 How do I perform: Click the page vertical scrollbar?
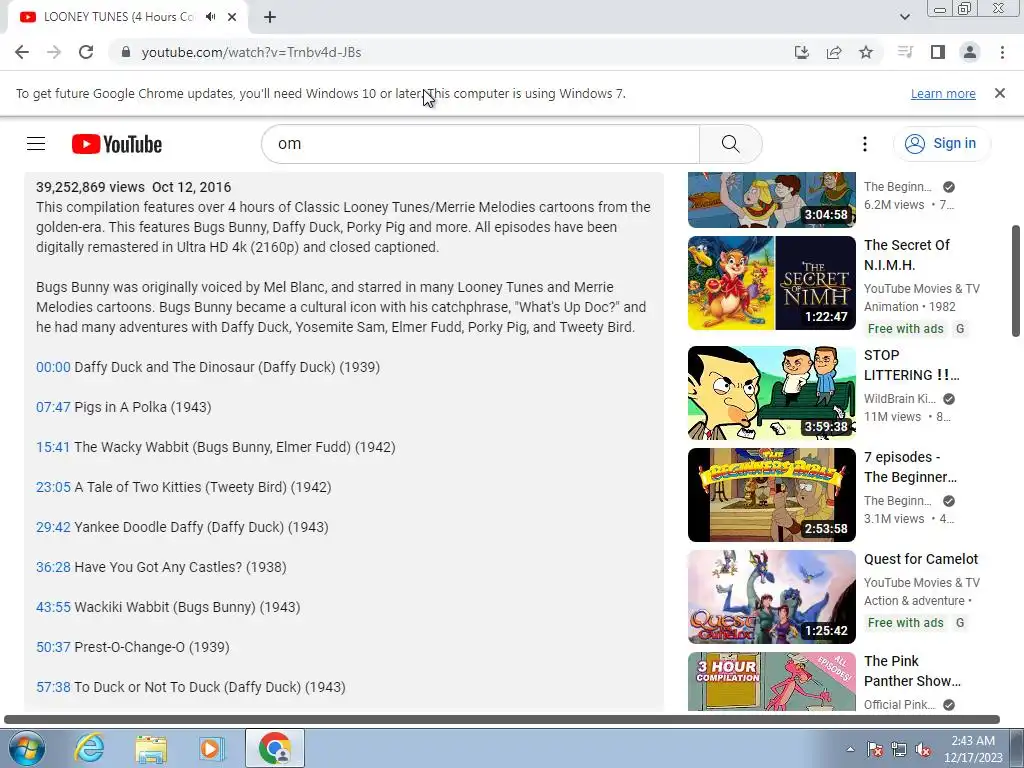click(x=1016, y=281)
